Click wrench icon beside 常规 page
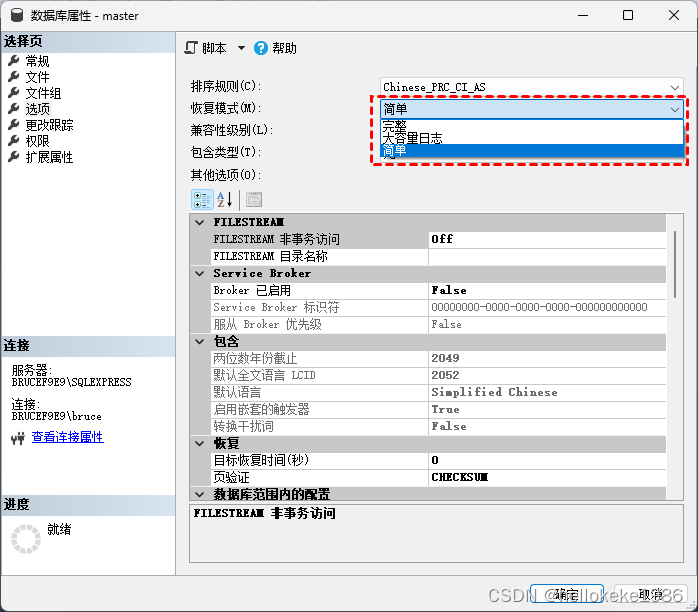Viewport: 698px width, 612px height. (14, 60)
